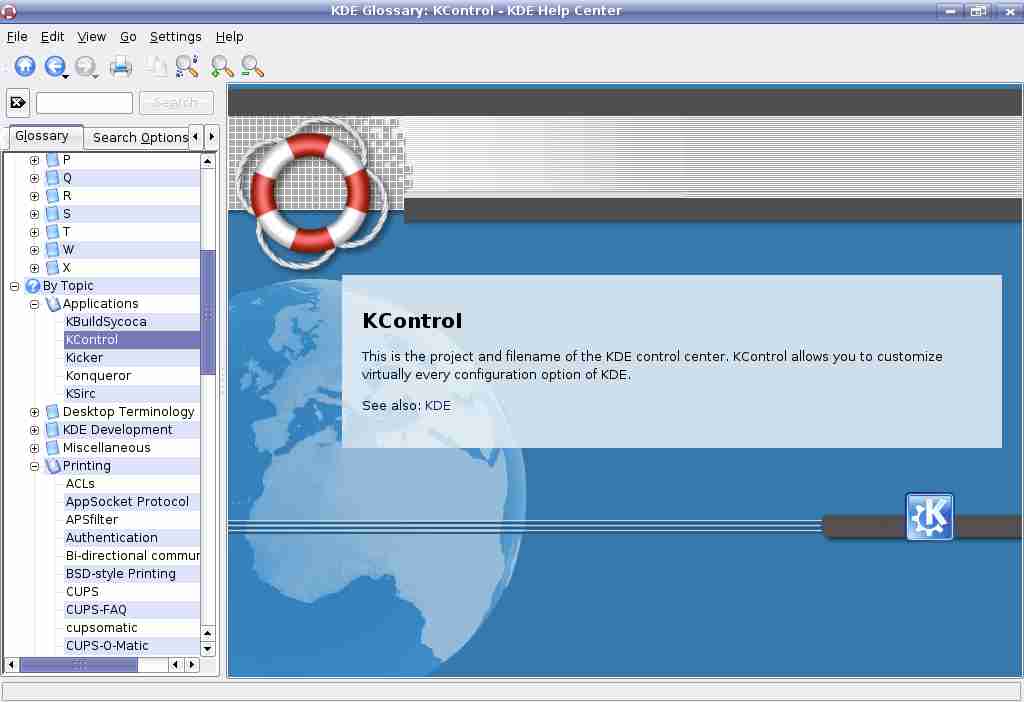Select the CUPS-FAQ entry
Screen dimensions: 1024x702
(96, 609)
